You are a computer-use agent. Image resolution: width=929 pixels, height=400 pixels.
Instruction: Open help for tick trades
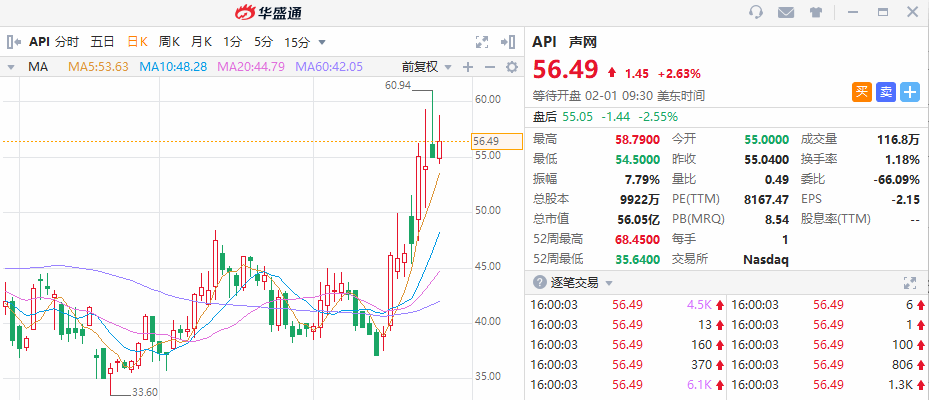coord(539,283)
